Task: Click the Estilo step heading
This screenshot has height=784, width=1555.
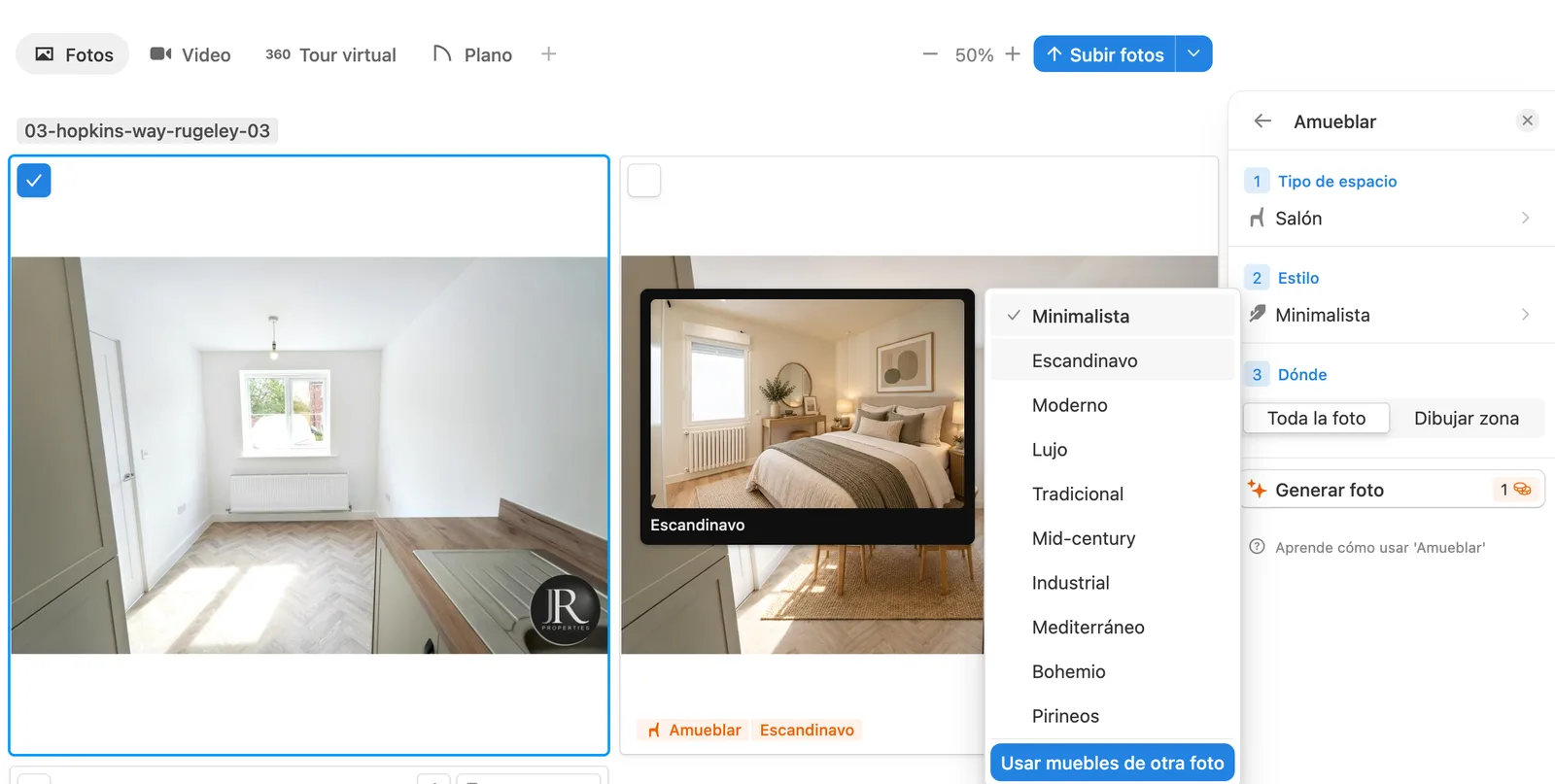Action: [1297, 278]
